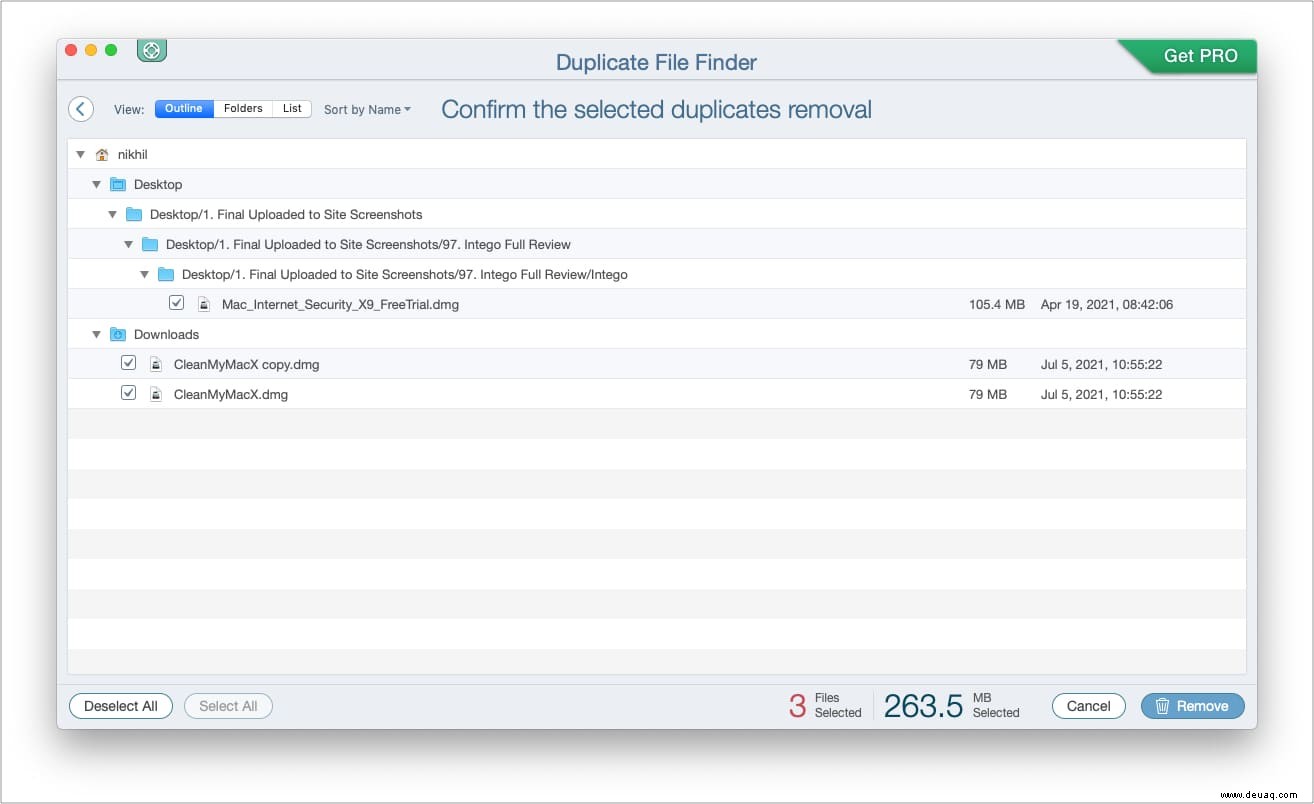Collapse the 97. Intego Full Review node
The image size is (1314, 804).
coord(129,245)
